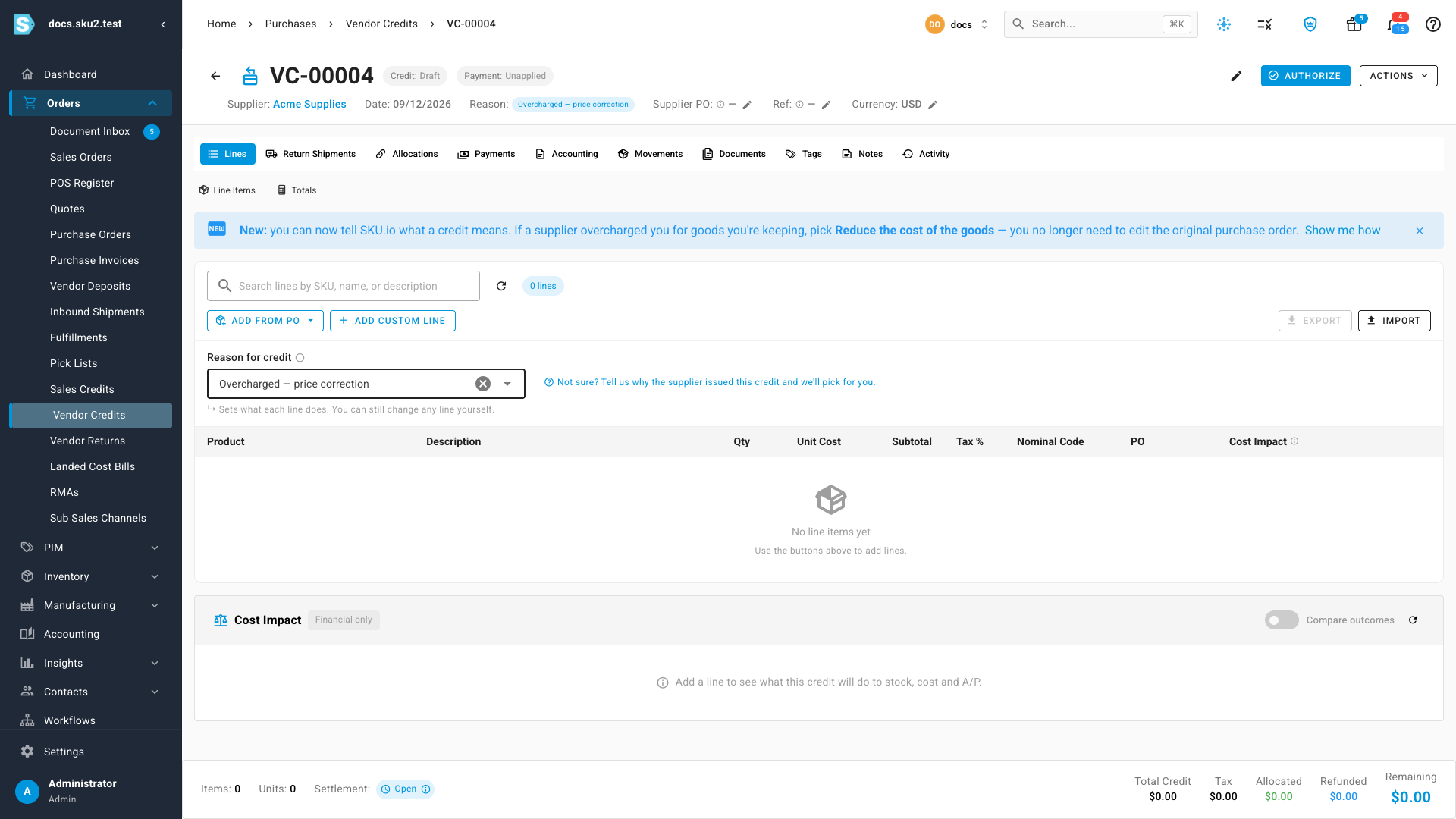Show the Cost Impact column info icon
The image size is (1456, 819).
tap(1294, 441)
